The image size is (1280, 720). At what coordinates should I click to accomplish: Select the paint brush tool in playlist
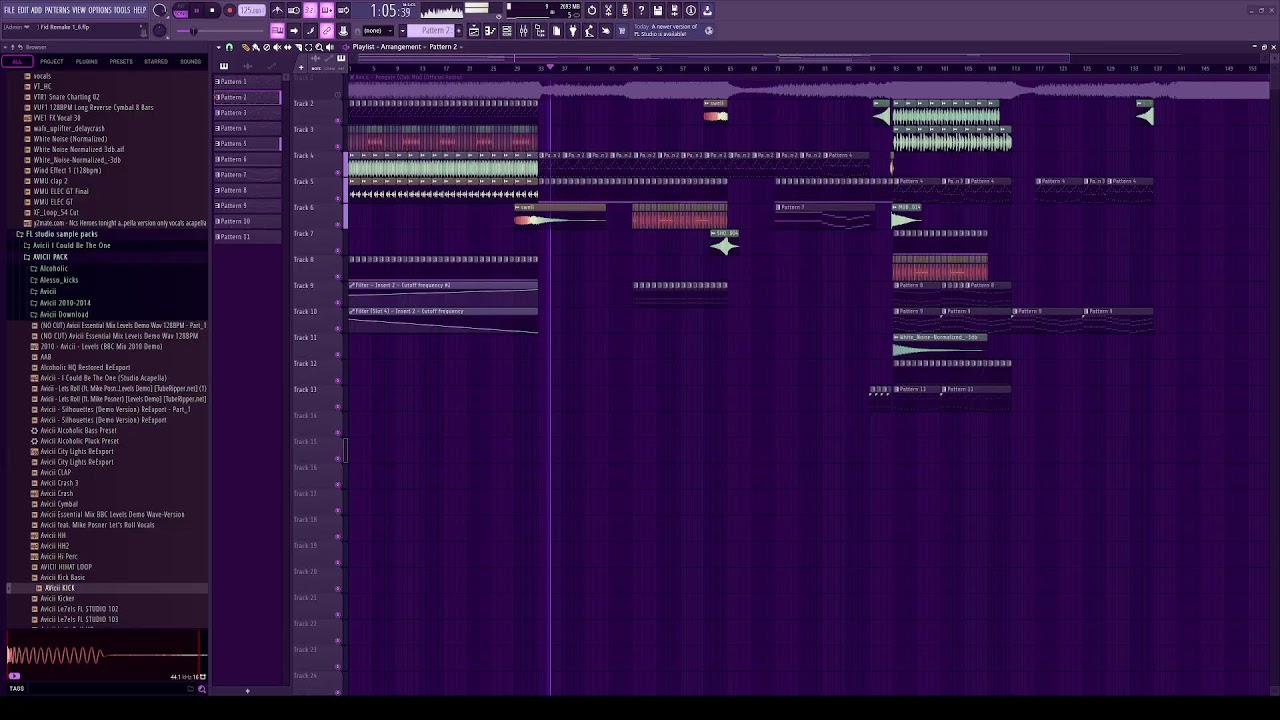click(255, 47)
